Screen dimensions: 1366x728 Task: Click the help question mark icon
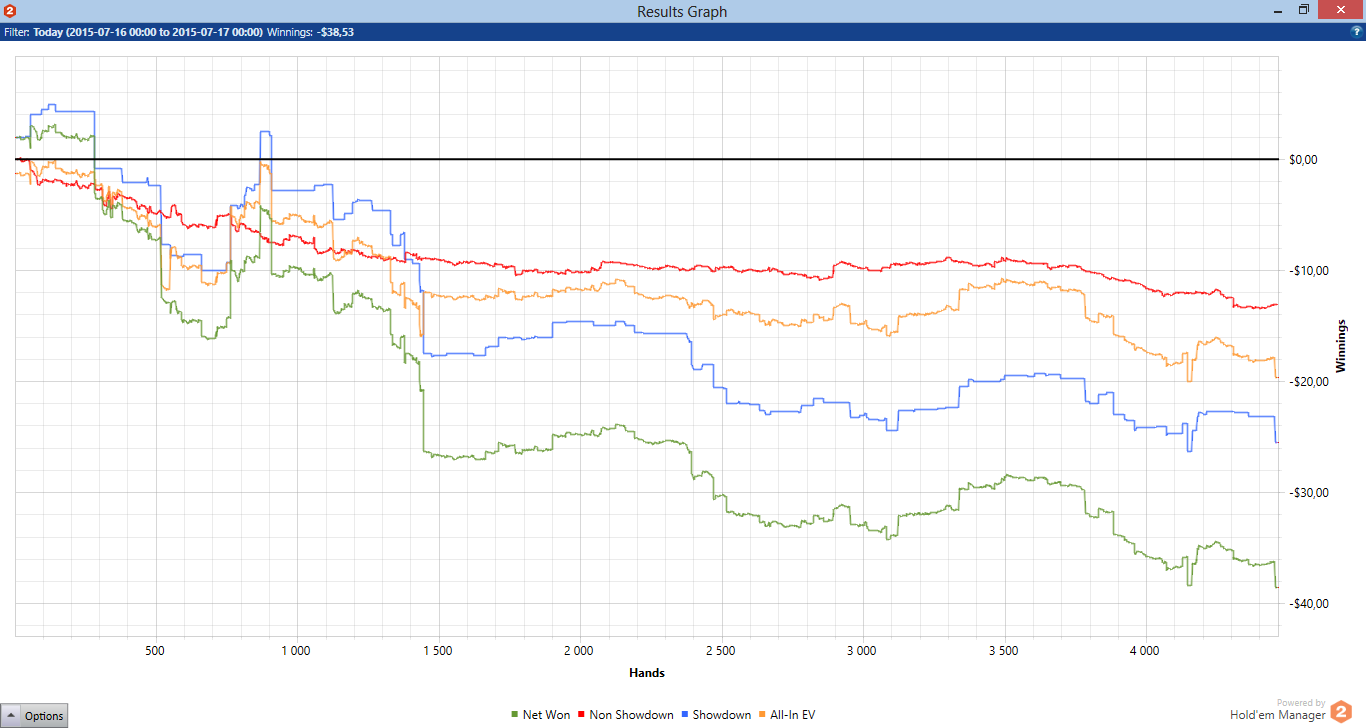click(1356, 32)
